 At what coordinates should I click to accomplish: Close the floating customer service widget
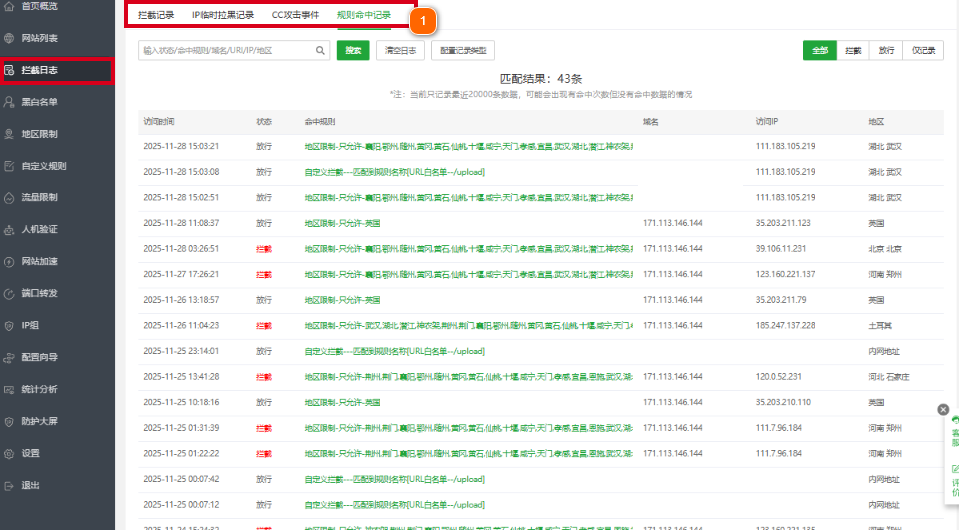coord(943,410)
